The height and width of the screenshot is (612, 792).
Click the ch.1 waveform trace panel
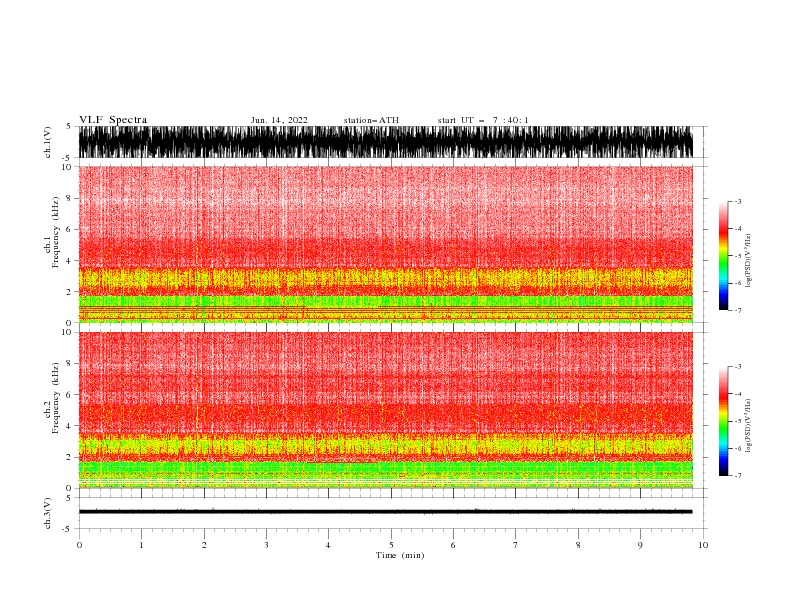pos(386,142)
